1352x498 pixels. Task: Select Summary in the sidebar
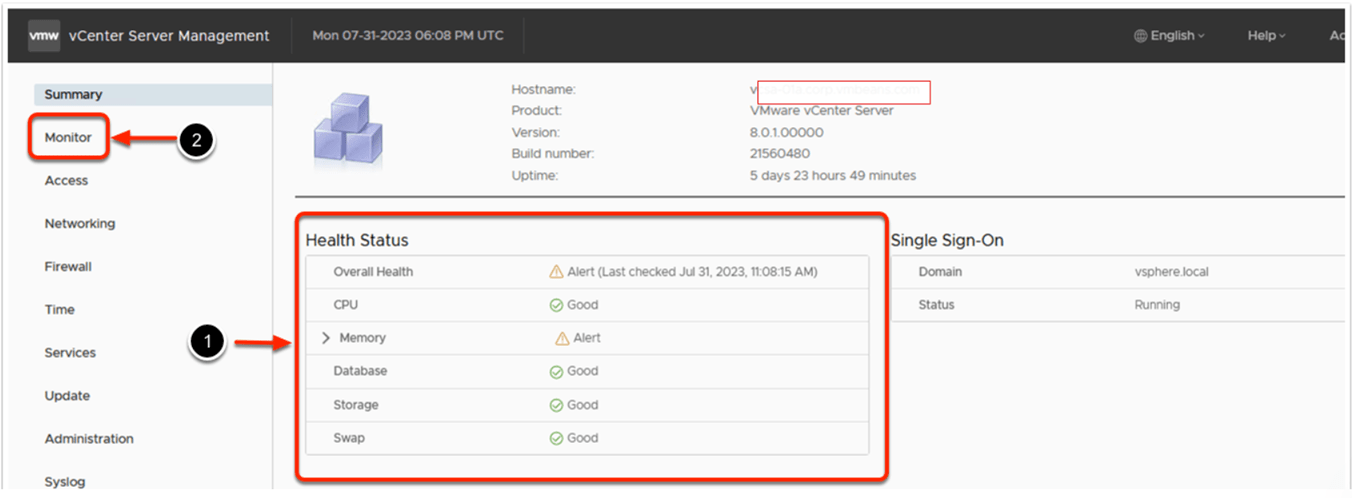click(x=73, y=95)
